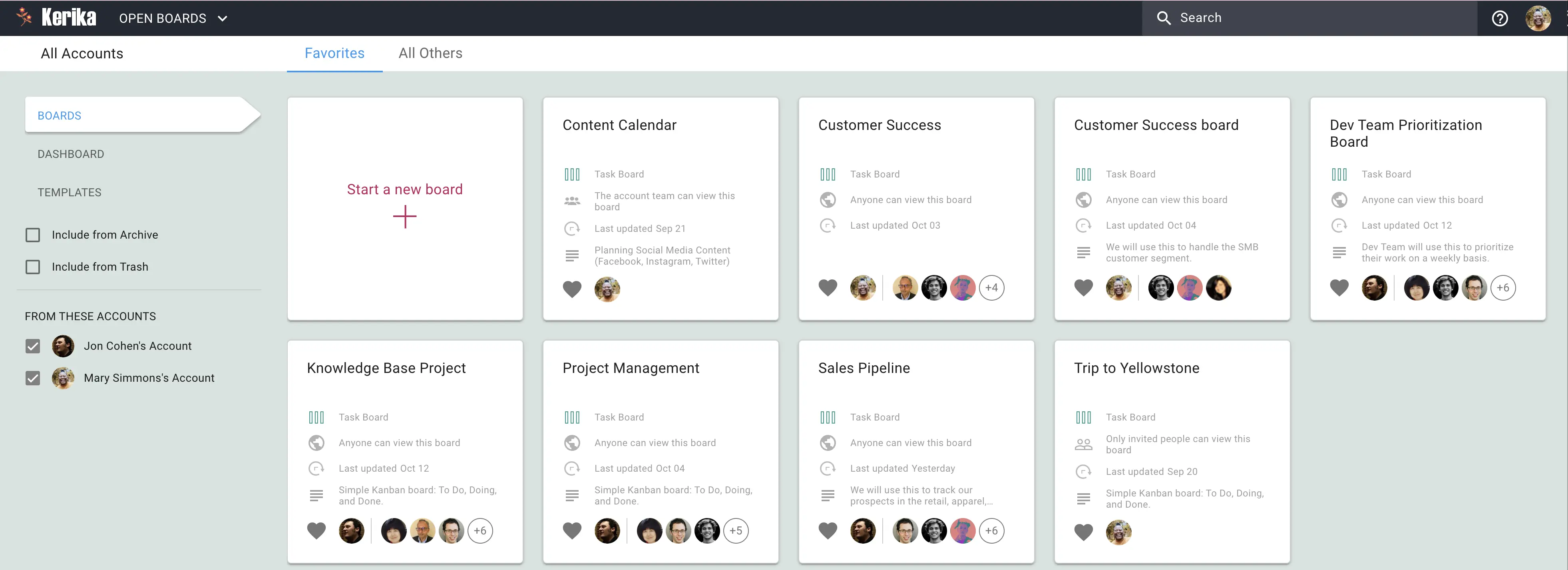Click the +6 members badge on Knowledge Base Project

click(480, 530)
